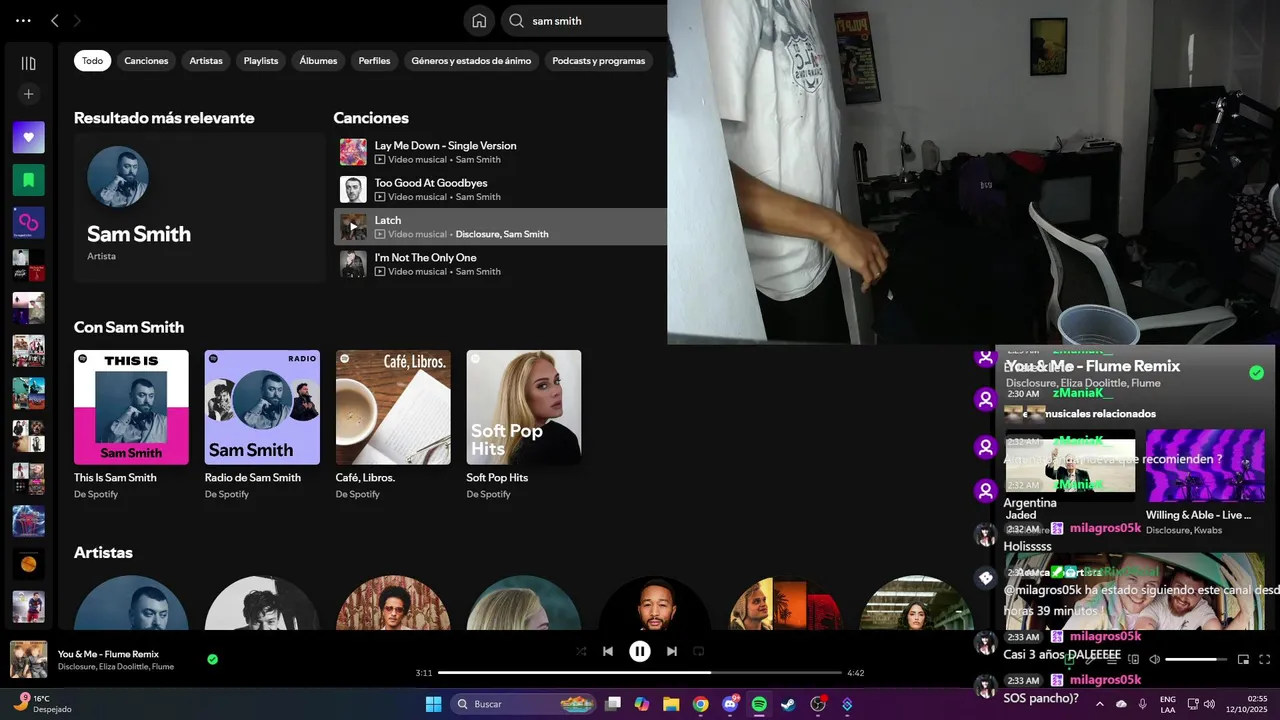Switch to Spotify on the taskbar
This screenshot has height=720, width=1280.
pyautogui.click(x=759, y=704)
